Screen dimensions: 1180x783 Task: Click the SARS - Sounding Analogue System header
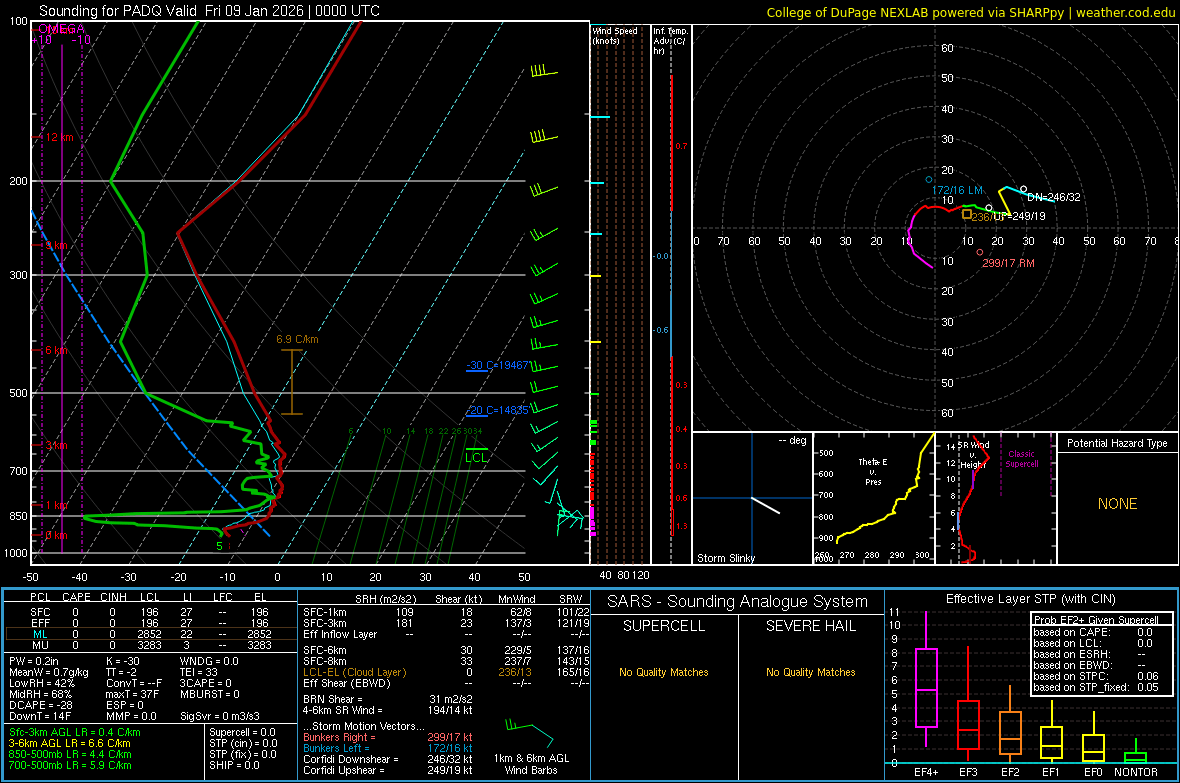737,602
